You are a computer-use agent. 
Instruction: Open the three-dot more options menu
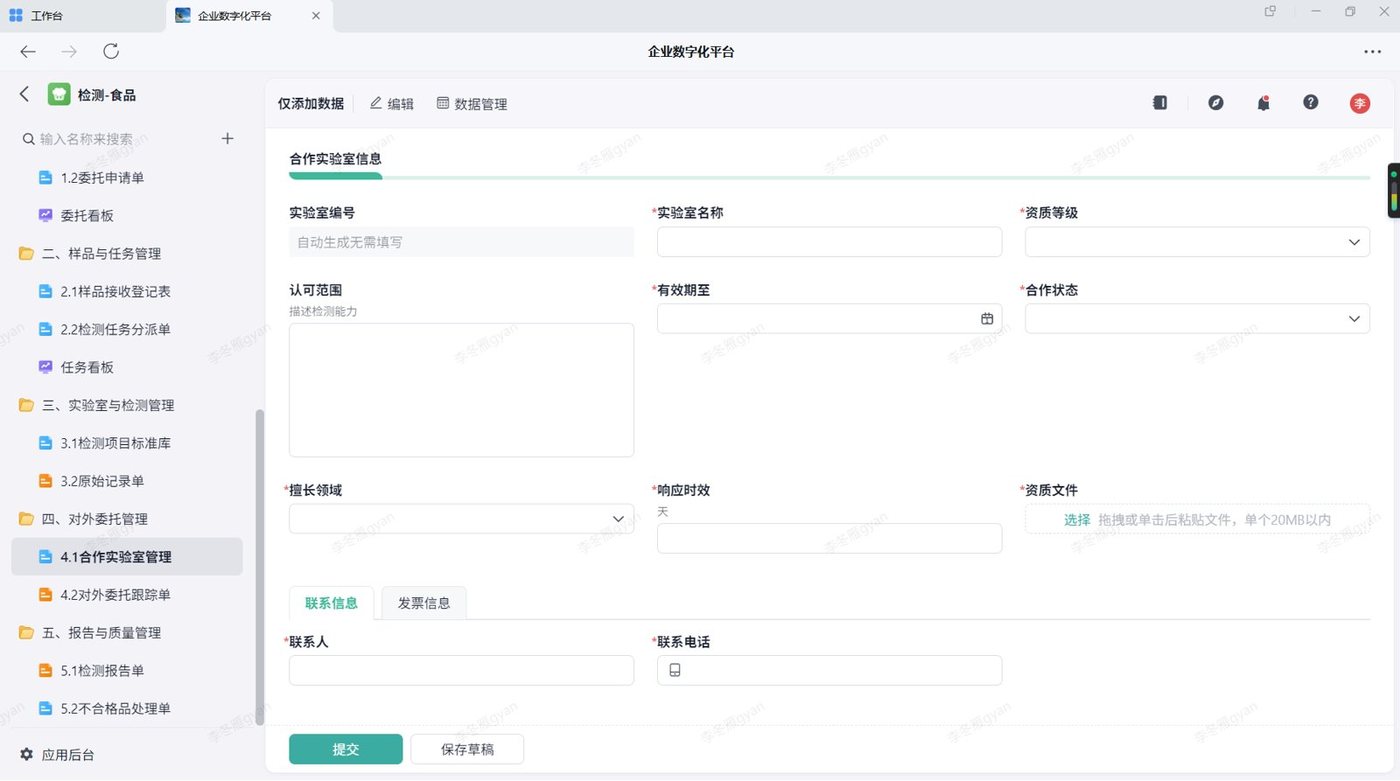coord(1372,52)
